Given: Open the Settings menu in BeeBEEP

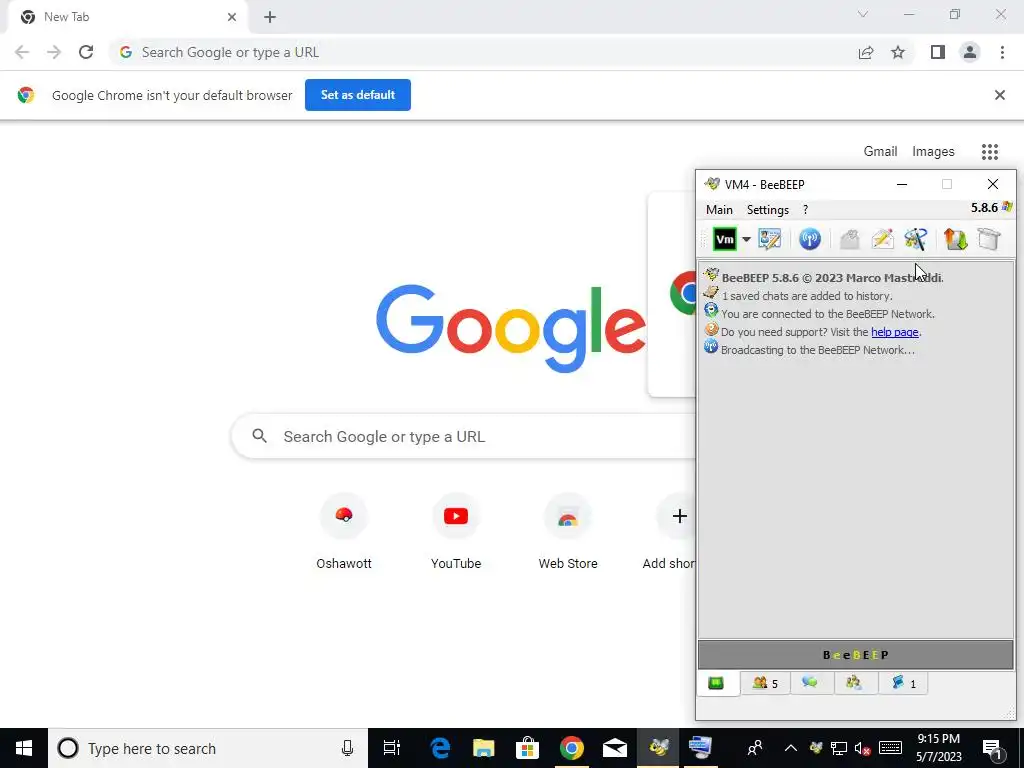Looking at the screenshot, I should (x=768, y=210).
